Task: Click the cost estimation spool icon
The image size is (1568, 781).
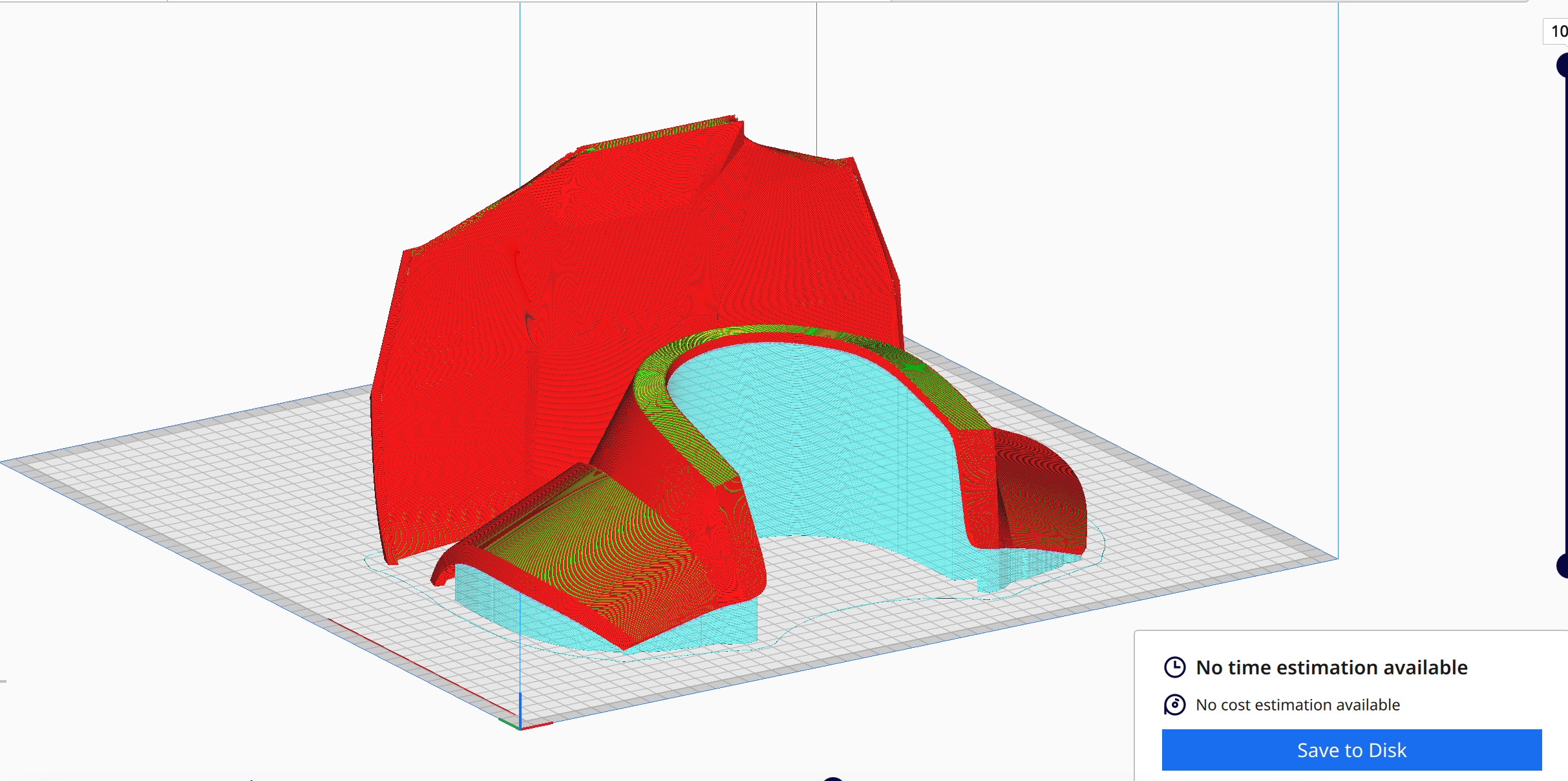Action: pos(1174,705)
